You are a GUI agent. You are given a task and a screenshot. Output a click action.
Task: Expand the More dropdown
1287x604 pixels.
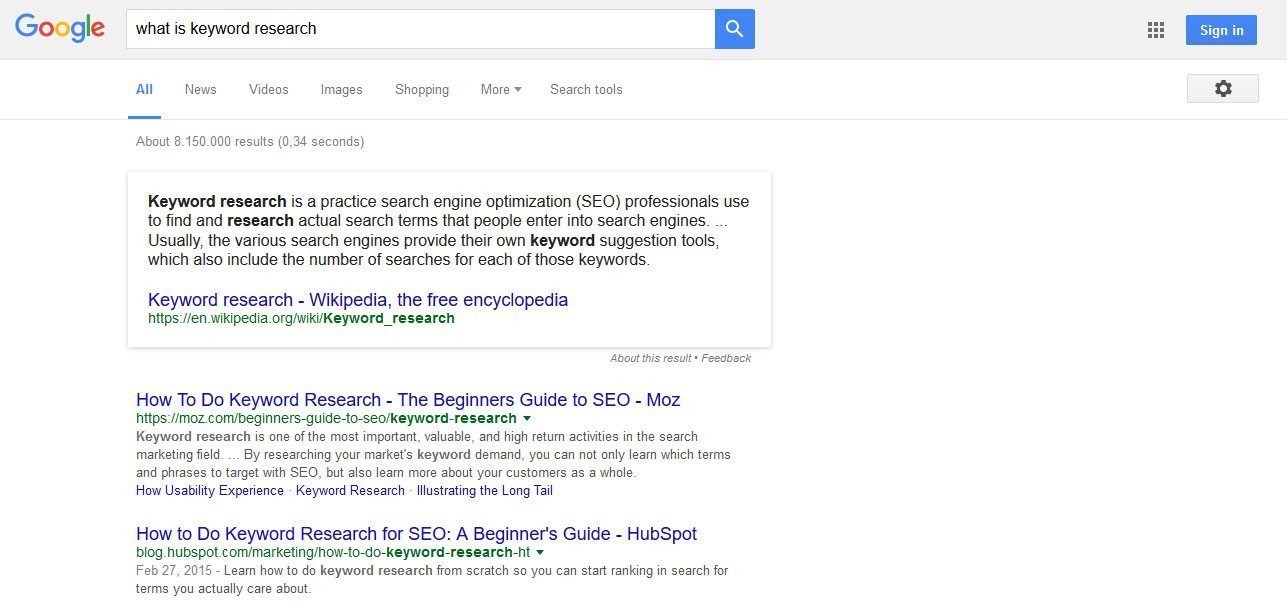click(x=501, y=89)
